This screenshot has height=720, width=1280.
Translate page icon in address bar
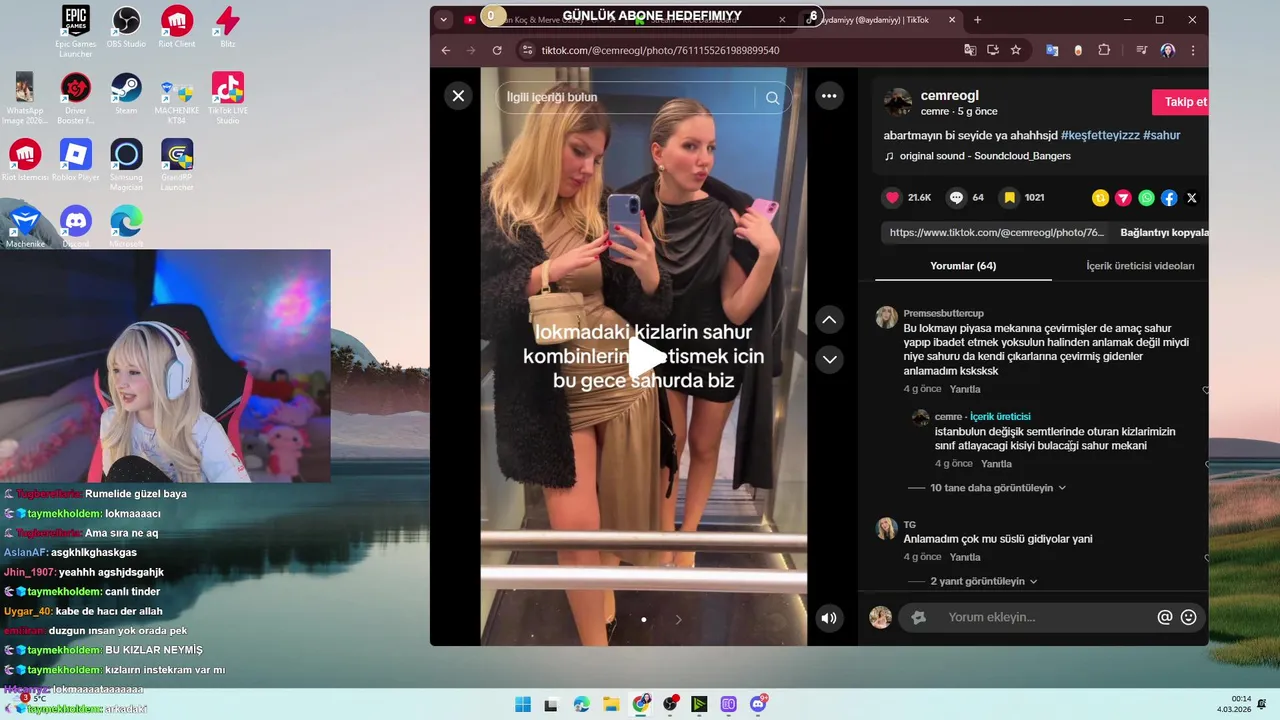click(x=970, y=50)
